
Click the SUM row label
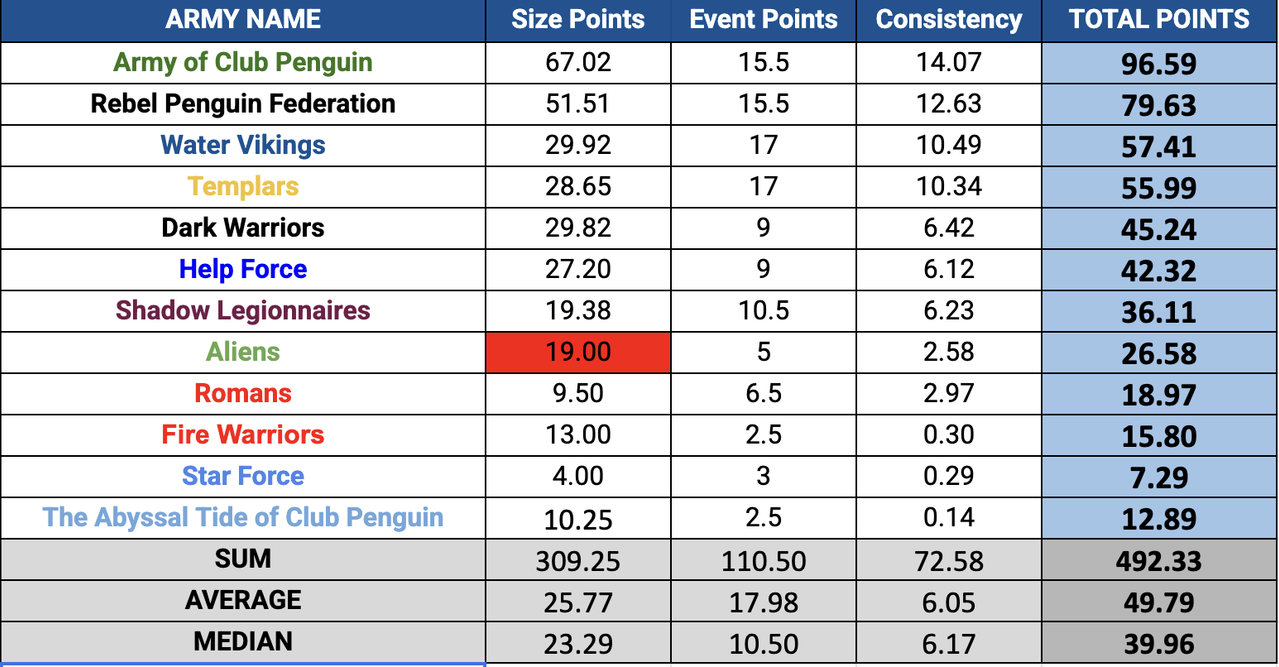coord(243,559)
